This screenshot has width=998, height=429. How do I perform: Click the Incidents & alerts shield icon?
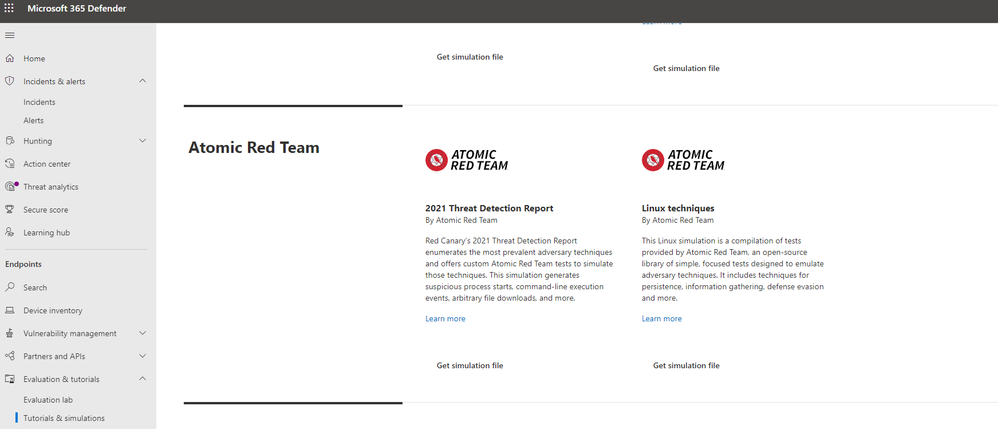[x=10, y=81]
